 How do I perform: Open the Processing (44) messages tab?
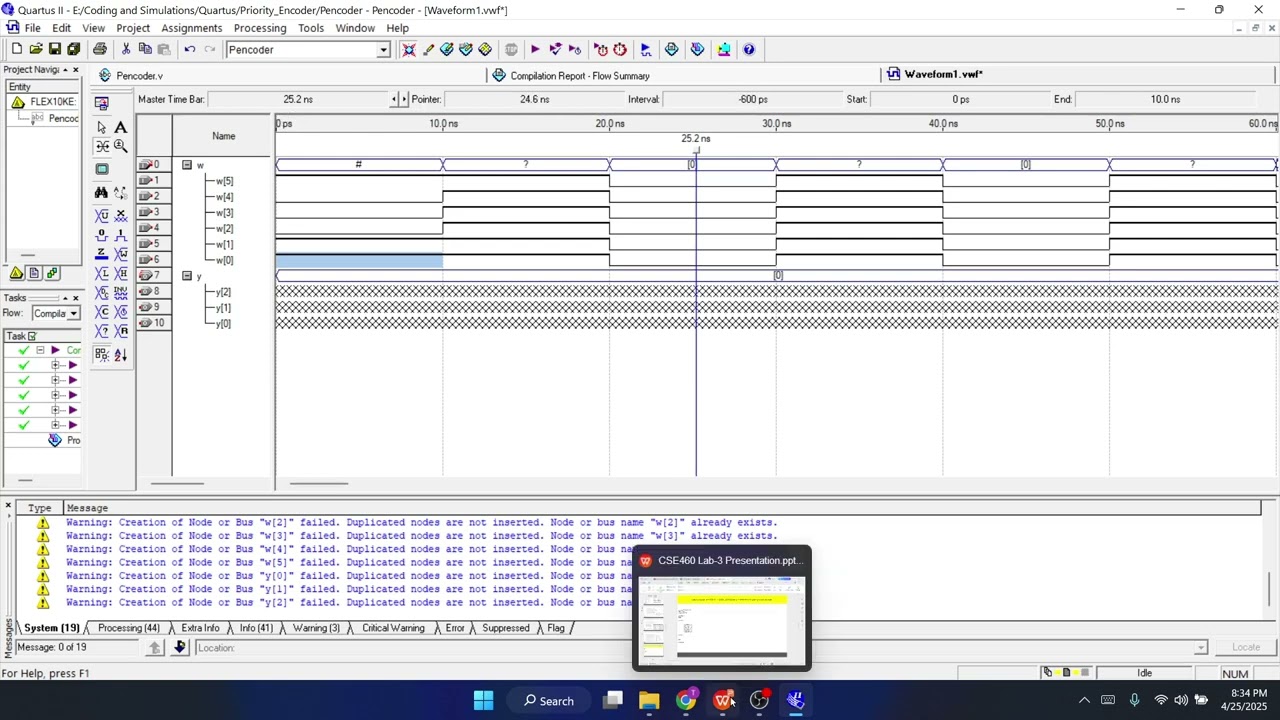pyautogui.click(x=128, y=628)
